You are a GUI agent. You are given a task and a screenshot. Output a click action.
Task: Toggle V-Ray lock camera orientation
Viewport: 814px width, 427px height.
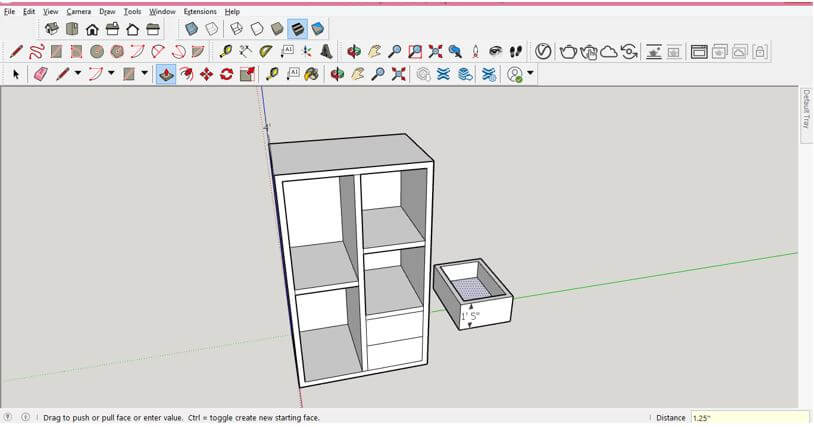pos(760,51)
